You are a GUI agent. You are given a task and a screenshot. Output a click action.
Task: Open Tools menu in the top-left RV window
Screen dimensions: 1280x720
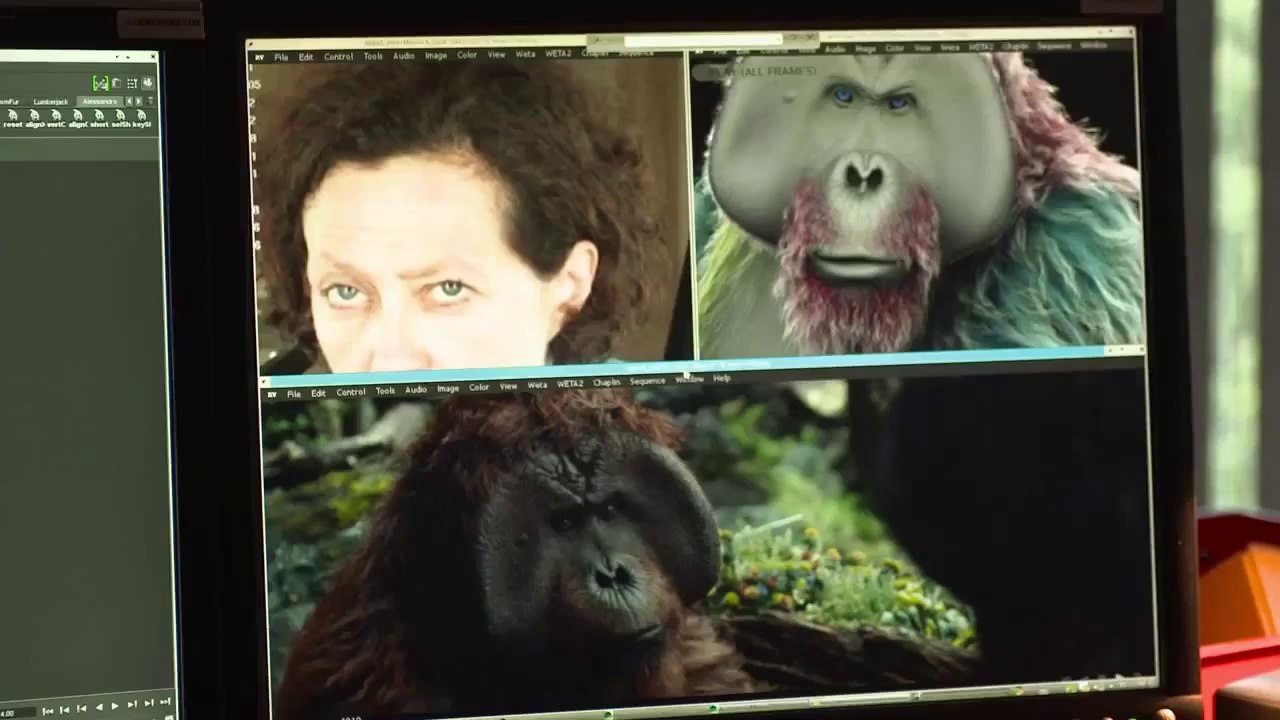point(373,56)
